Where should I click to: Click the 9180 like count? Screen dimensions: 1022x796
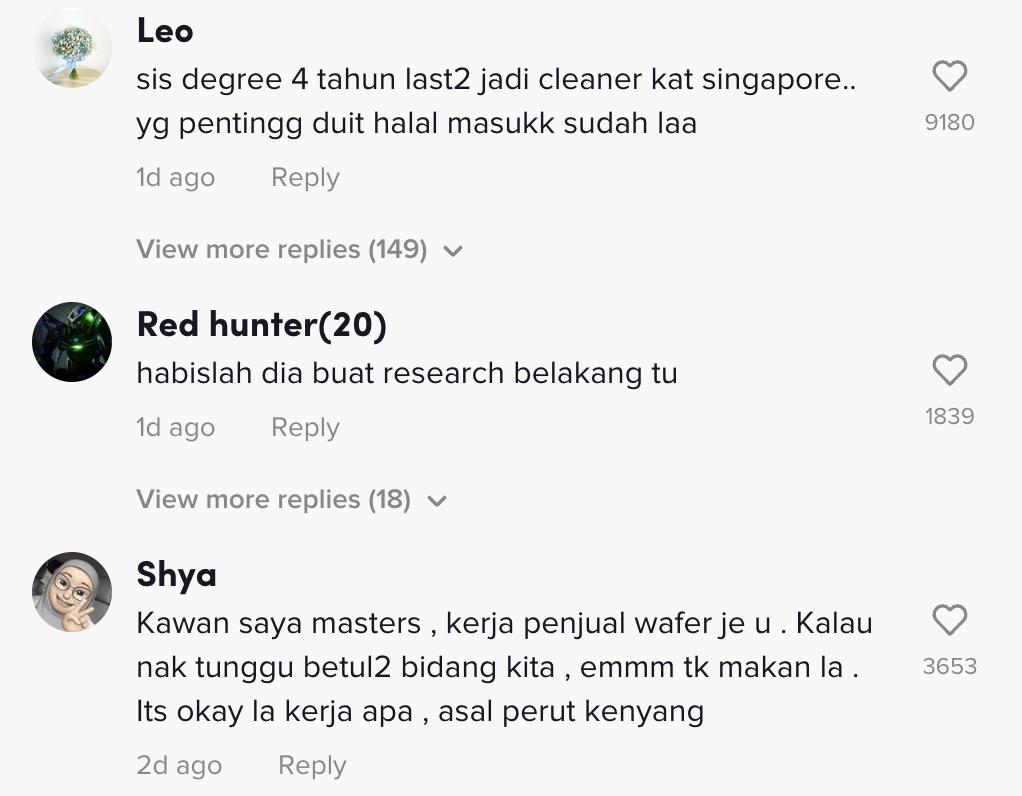pos(949,123)
